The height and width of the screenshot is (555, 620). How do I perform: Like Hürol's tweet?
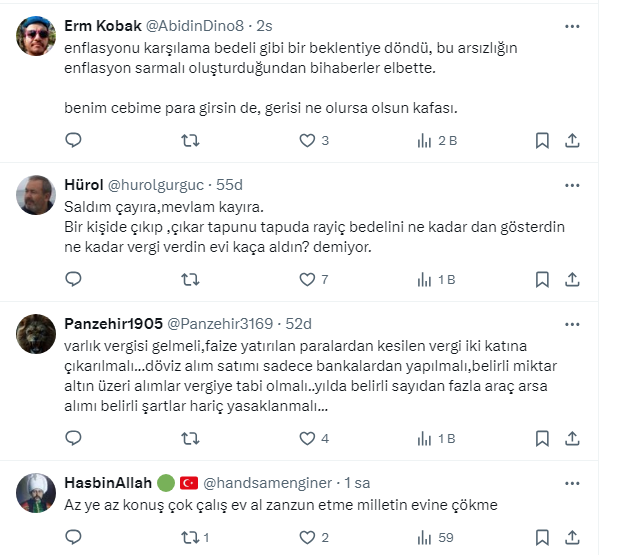tap(307, 280)
